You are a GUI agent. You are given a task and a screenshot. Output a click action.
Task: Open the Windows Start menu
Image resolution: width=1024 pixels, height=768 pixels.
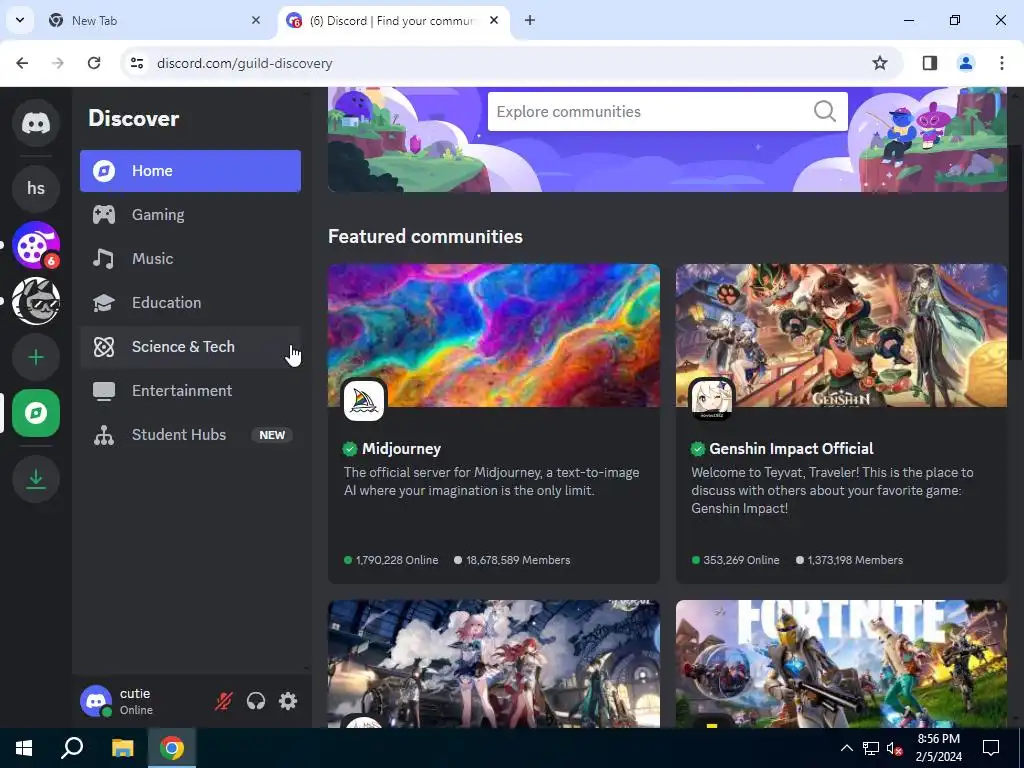coord(24,748)
